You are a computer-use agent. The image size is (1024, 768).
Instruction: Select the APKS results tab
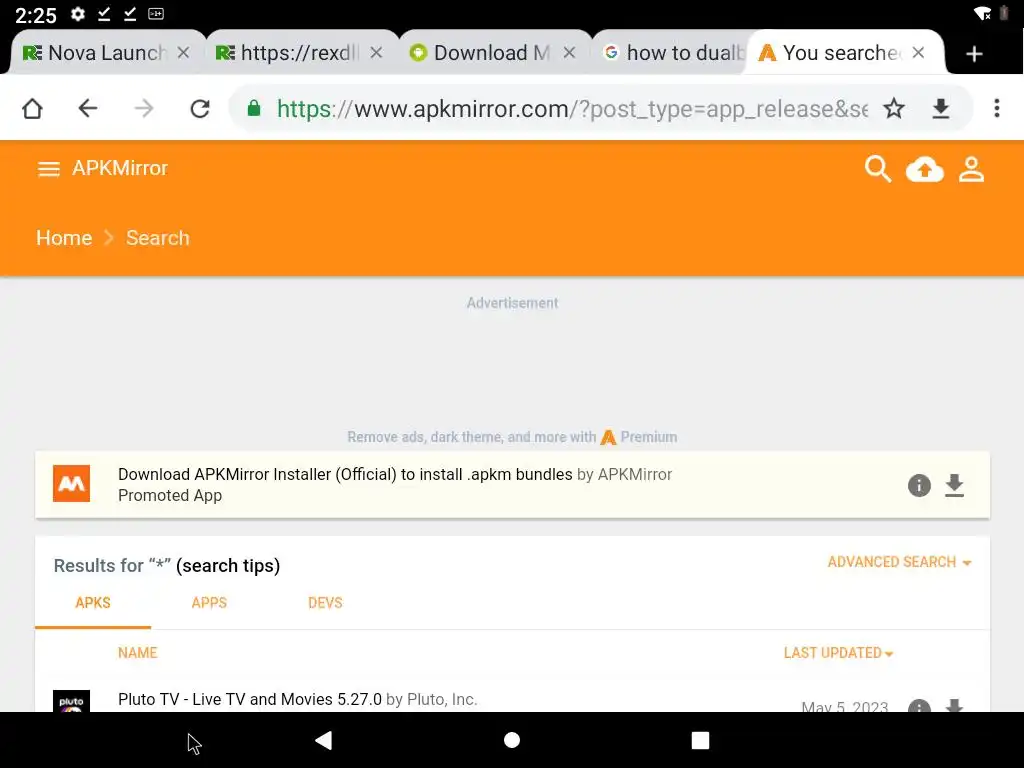(x=93, y=603)
